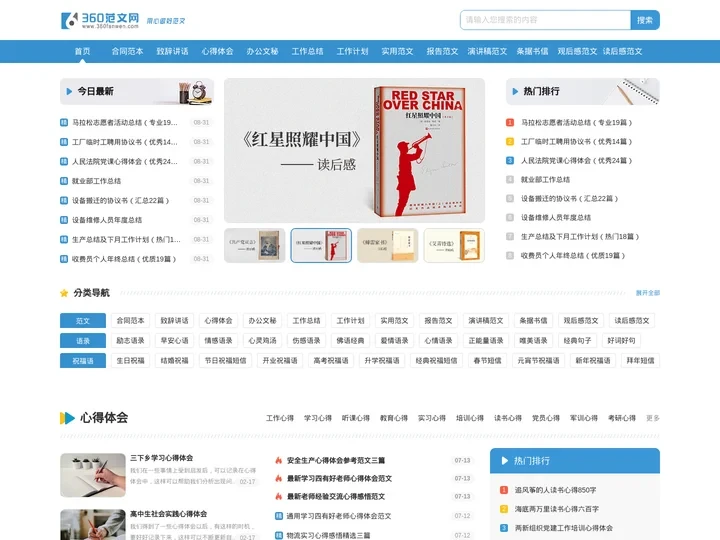Screen dimensions: 720x540
Task: Open 收费员个人年终总结 in 今日最新 list
Action: [x=124, y=259]
